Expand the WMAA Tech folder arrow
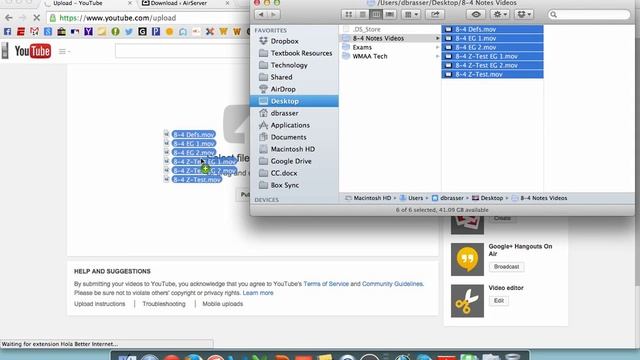The image size is (640, 360). click(x=437, y=56)
